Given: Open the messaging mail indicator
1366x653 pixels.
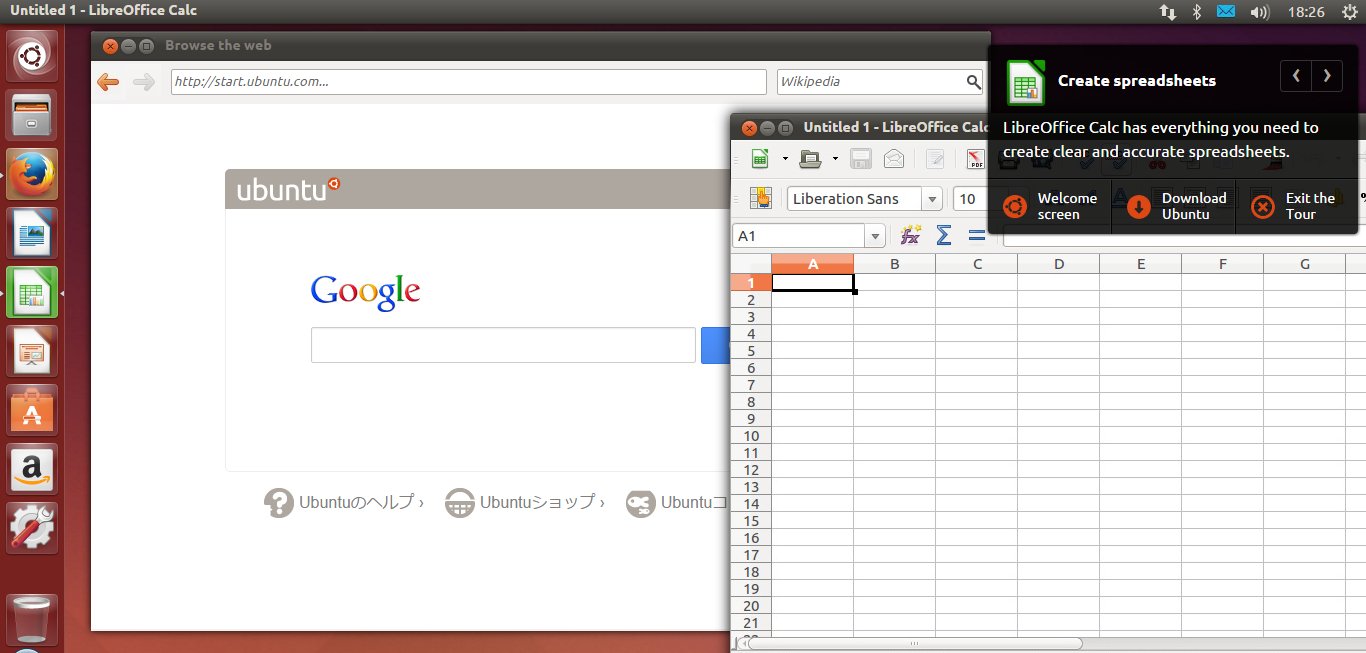Looking at the screenshot, I should pos(1226,12).
